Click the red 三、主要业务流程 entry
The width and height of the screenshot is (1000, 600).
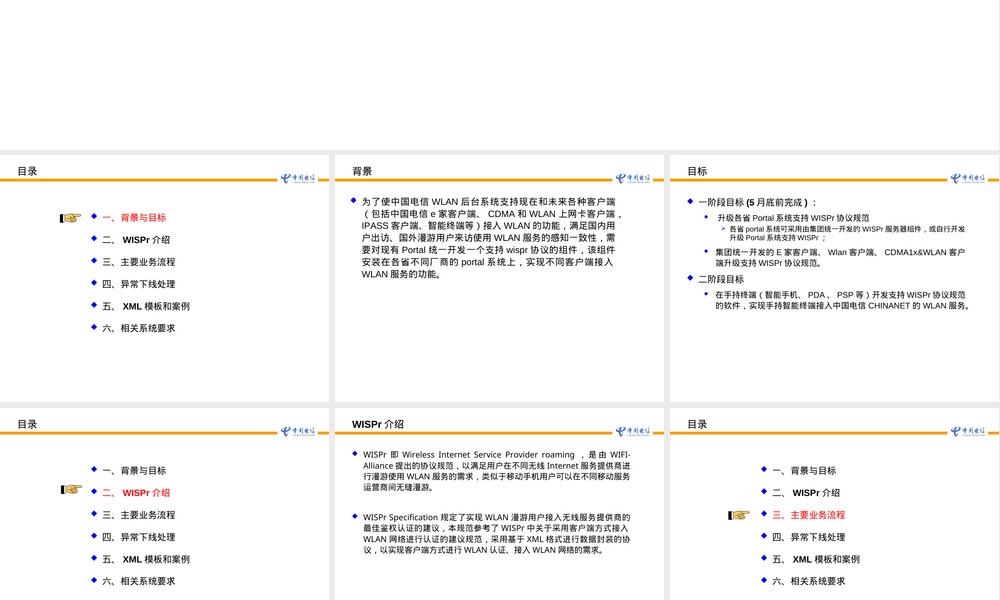808,515
